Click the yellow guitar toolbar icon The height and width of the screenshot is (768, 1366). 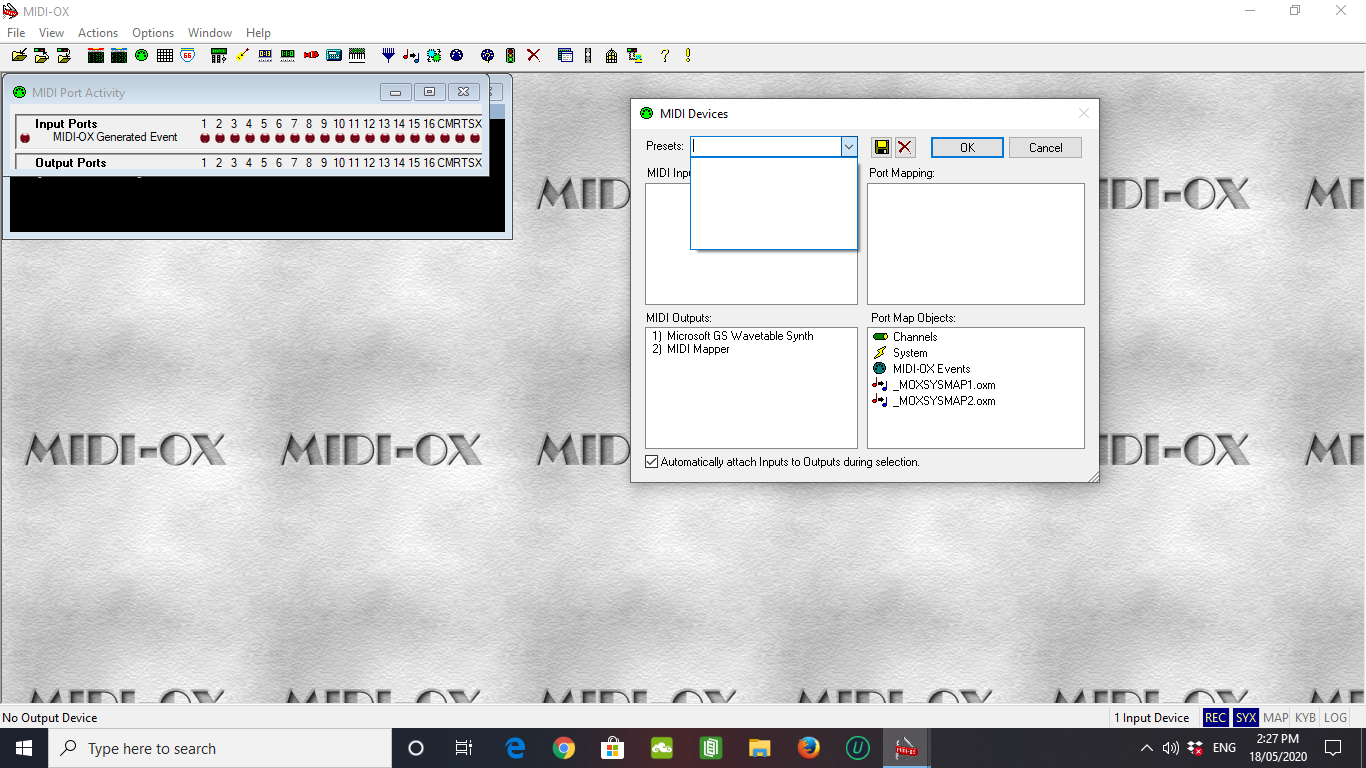pyautogui.click(x=242, y=56)
